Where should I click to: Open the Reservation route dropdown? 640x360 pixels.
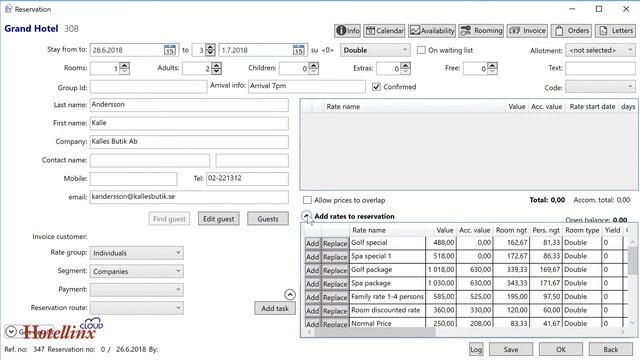click(137, 308)
